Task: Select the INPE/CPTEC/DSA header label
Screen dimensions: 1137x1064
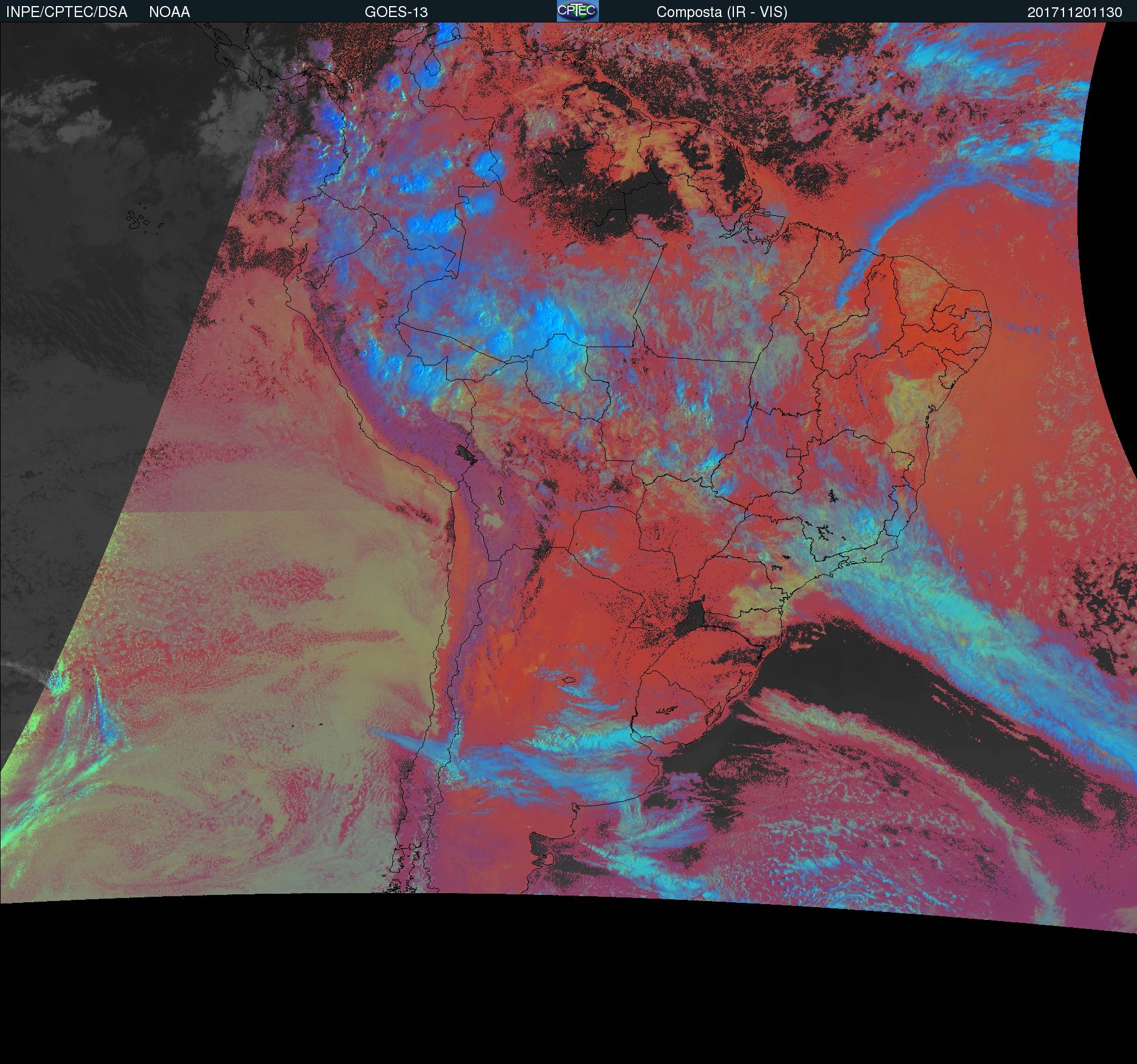Action: pos(67,12)
